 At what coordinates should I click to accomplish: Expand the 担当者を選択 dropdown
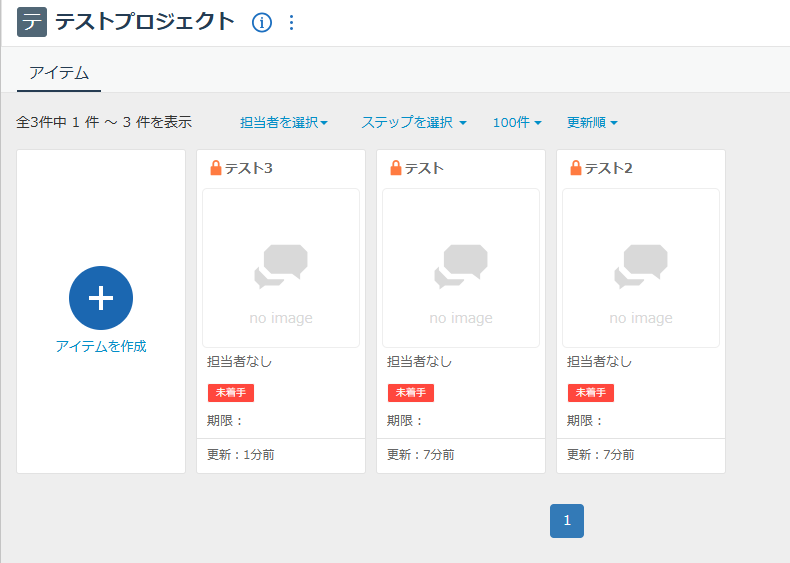(284, 122)
